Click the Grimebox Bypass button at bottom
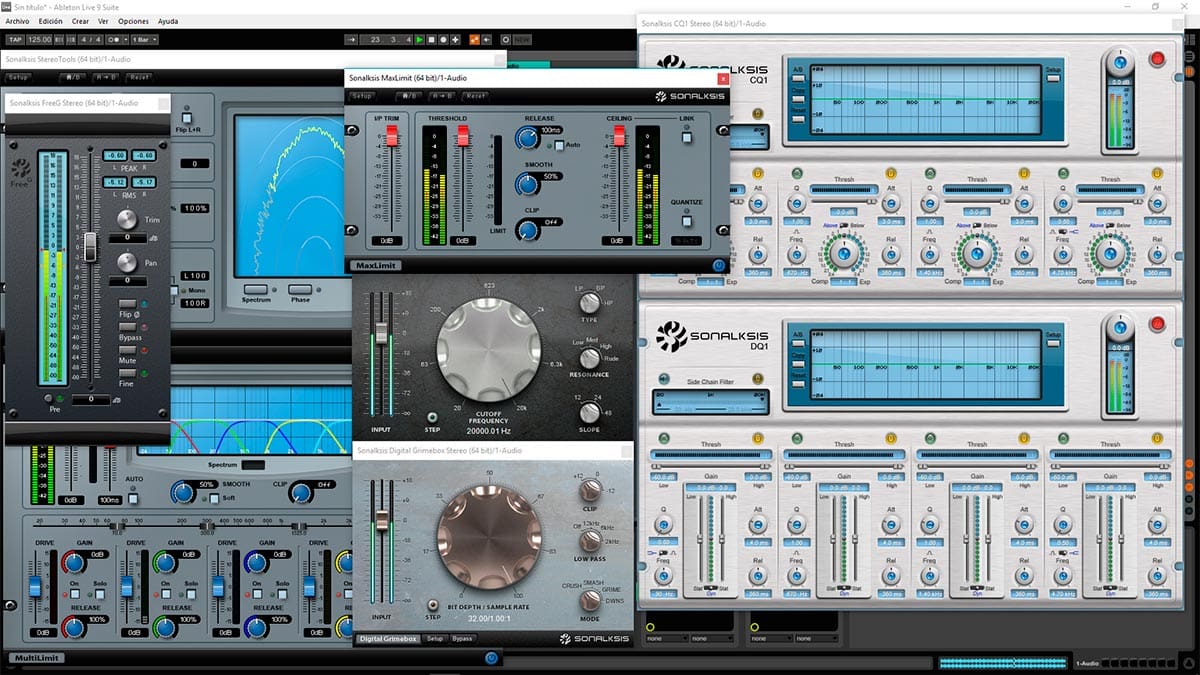The width and height of the screenshot is (1200, 675). pos(462,638)
